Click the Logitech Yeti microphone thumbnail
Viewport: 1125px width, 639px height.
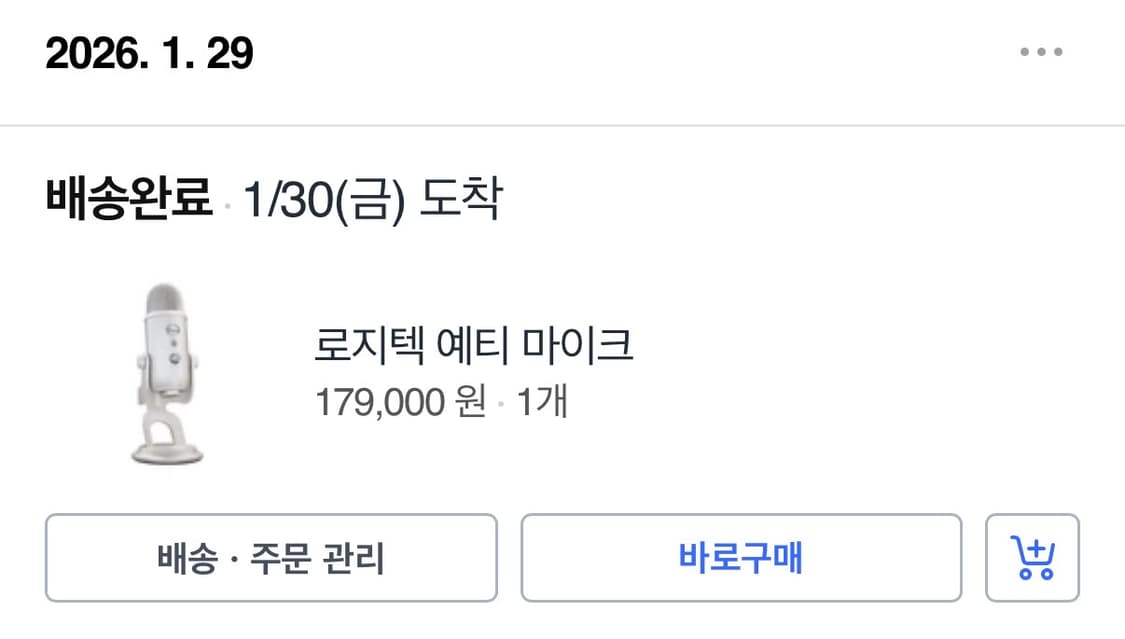point(165,375)
